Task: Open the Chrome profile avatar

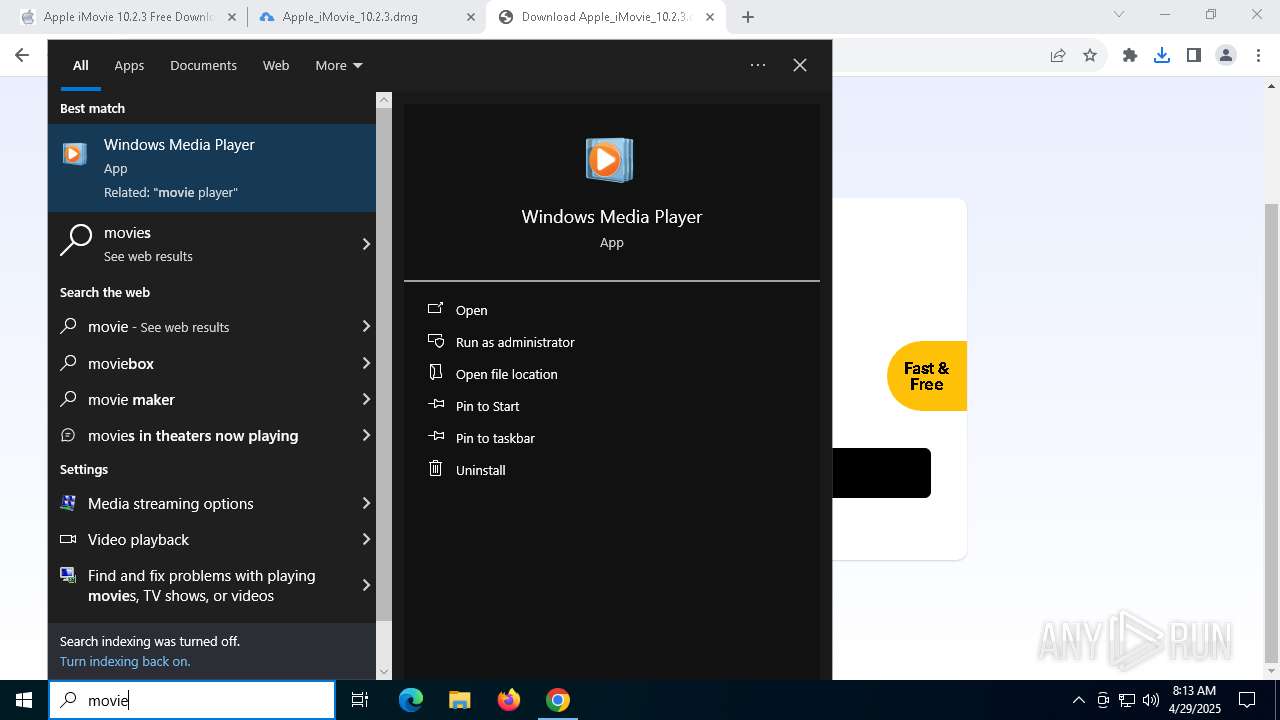Action: click(x=1226, y=56)
